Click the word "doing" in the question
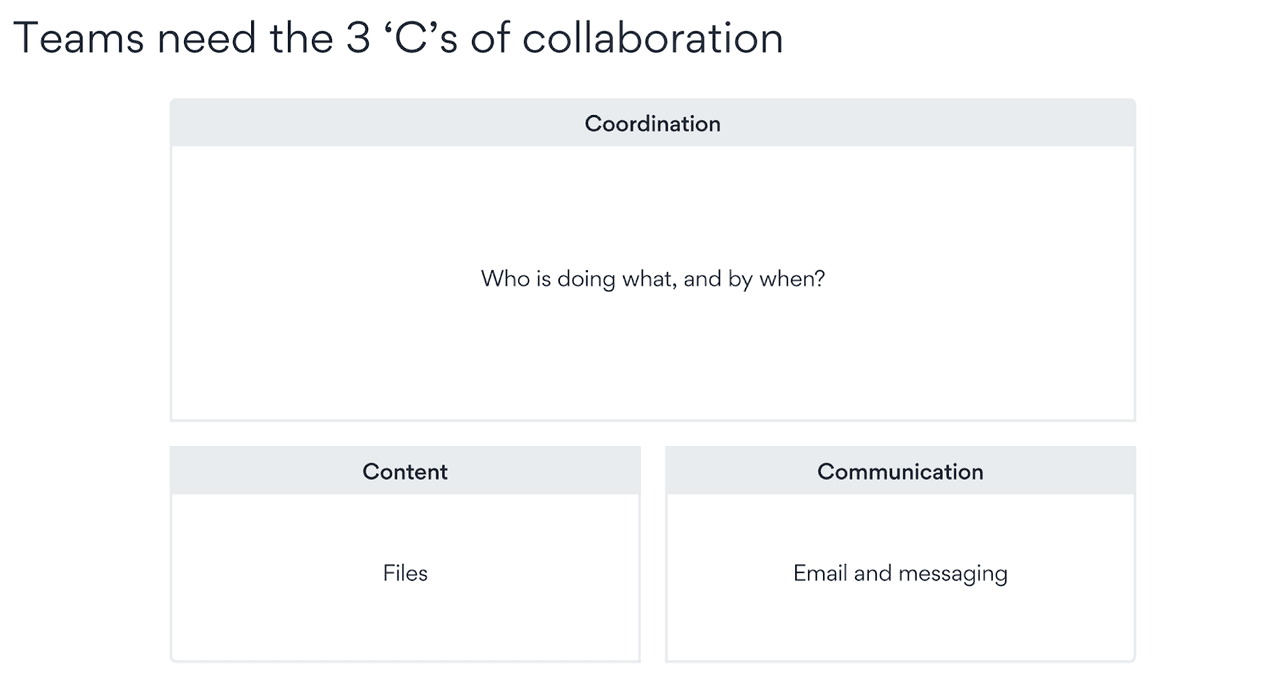Viewport: 1280px width, 679px height. 586,279
